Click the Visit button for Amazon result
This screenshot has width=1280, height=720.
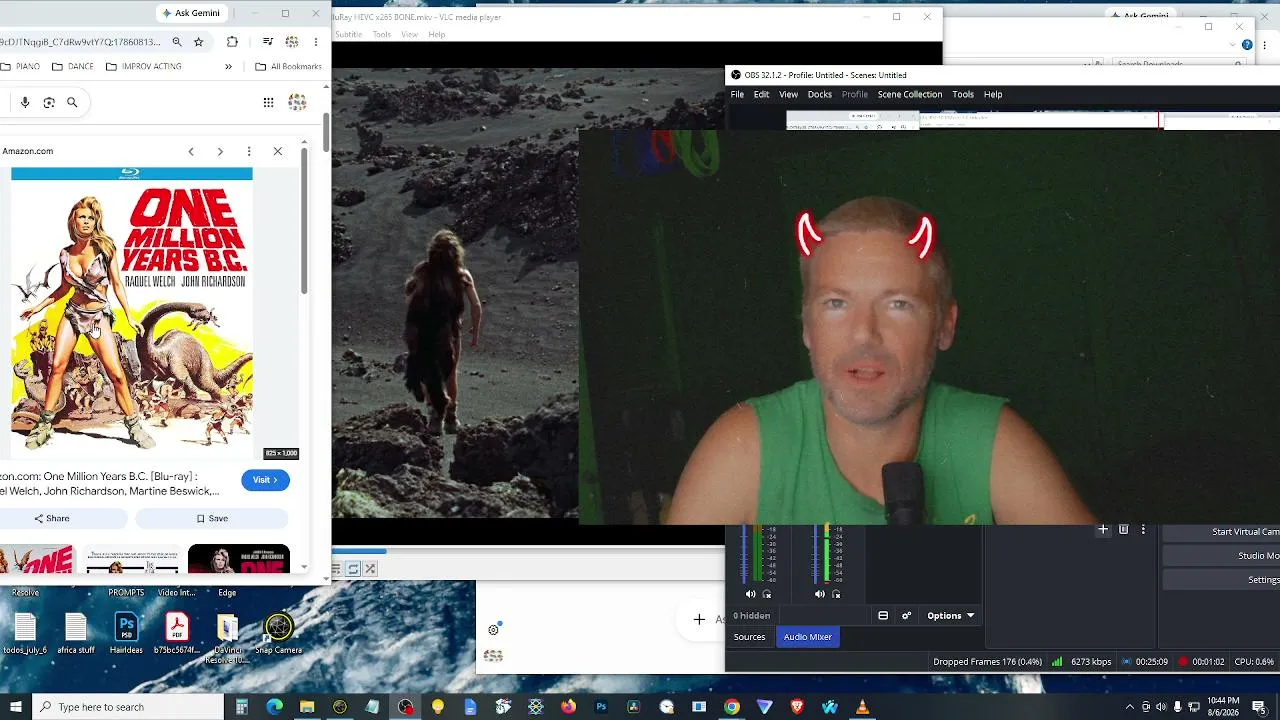click(265, 480)
